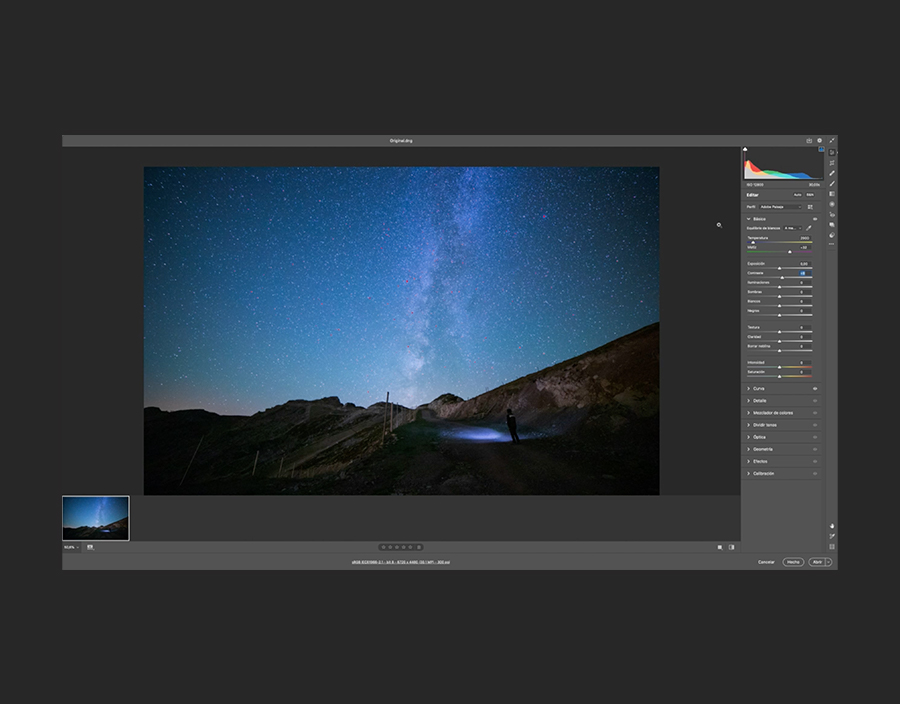Select the Red Eye removal tool
Viewport: 900px width, 704px height.
point(832,215)
